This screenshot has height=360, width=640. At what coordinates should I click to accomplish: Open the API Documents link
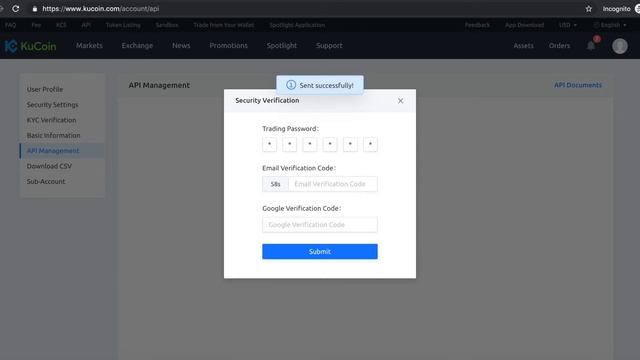(x=578, y=85)
